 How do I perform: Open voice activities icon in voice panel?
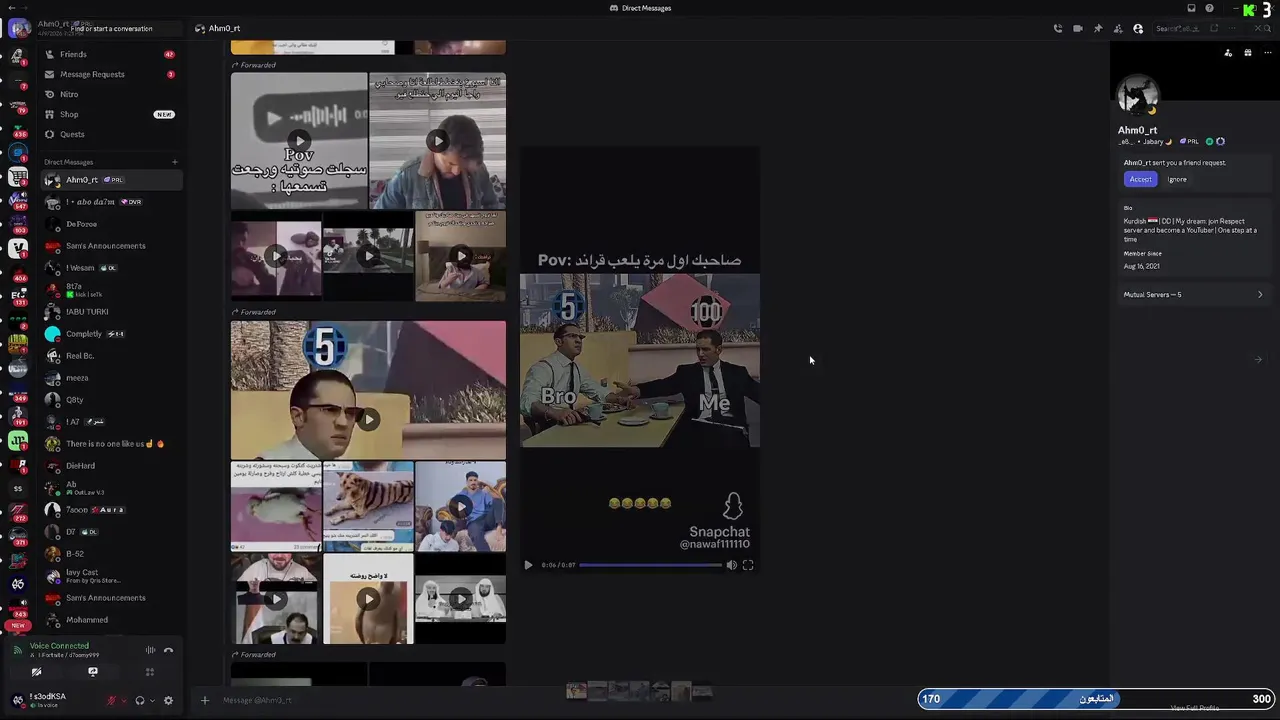[x=150, y=672]
